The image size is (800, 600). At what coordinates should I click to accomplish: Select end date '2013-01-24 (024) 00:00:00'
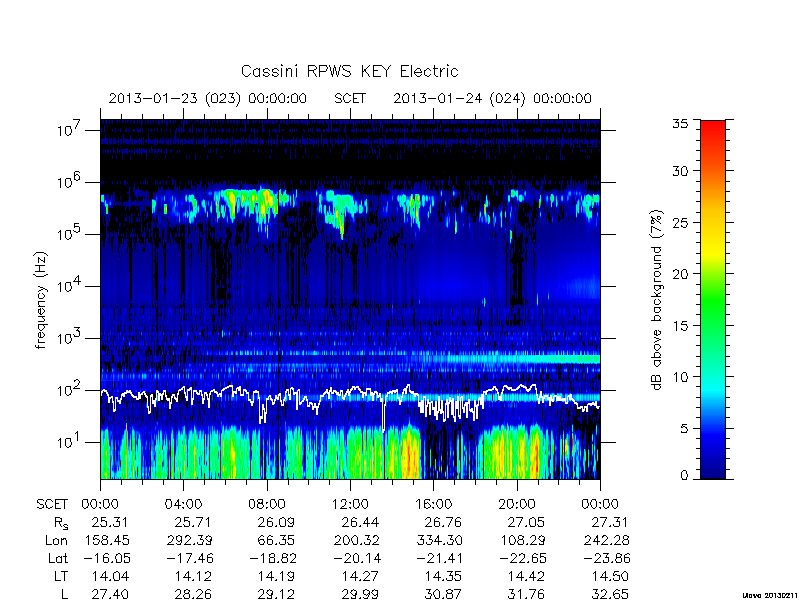tap(492, 98)
